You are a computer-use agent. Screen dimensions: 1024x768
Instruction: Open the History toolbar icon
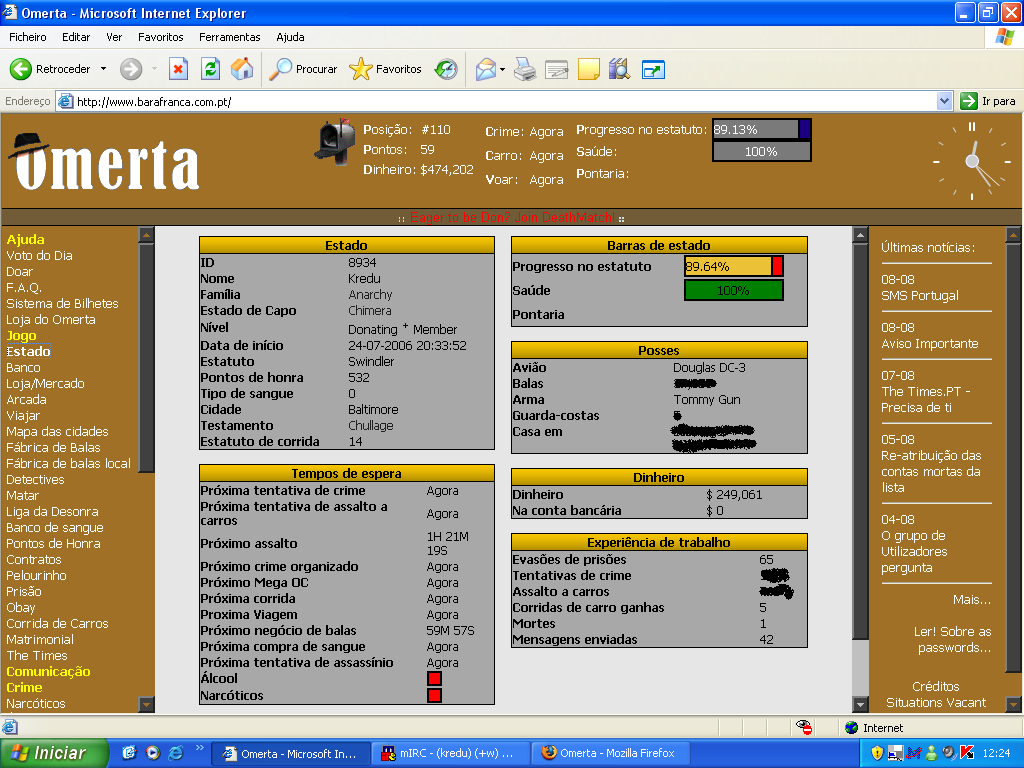[446, 69]
